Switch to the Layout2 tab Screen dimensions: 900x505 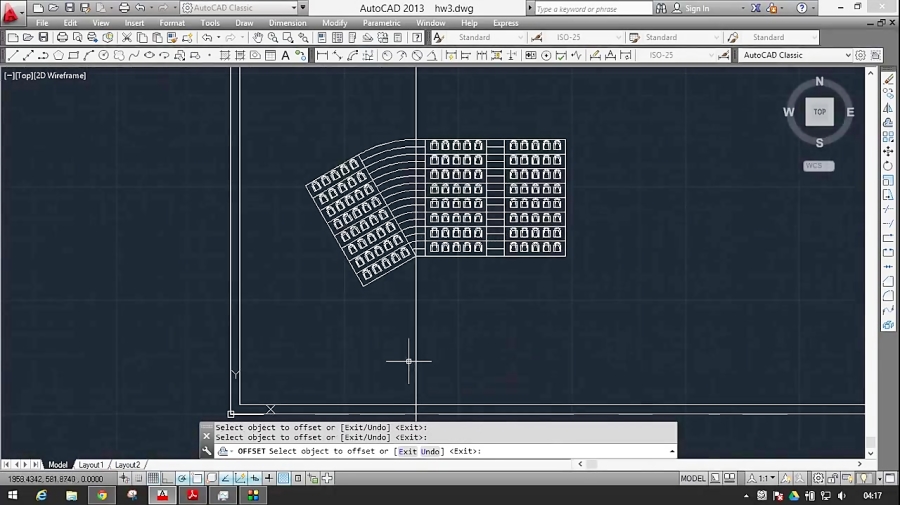click(127, 465)
